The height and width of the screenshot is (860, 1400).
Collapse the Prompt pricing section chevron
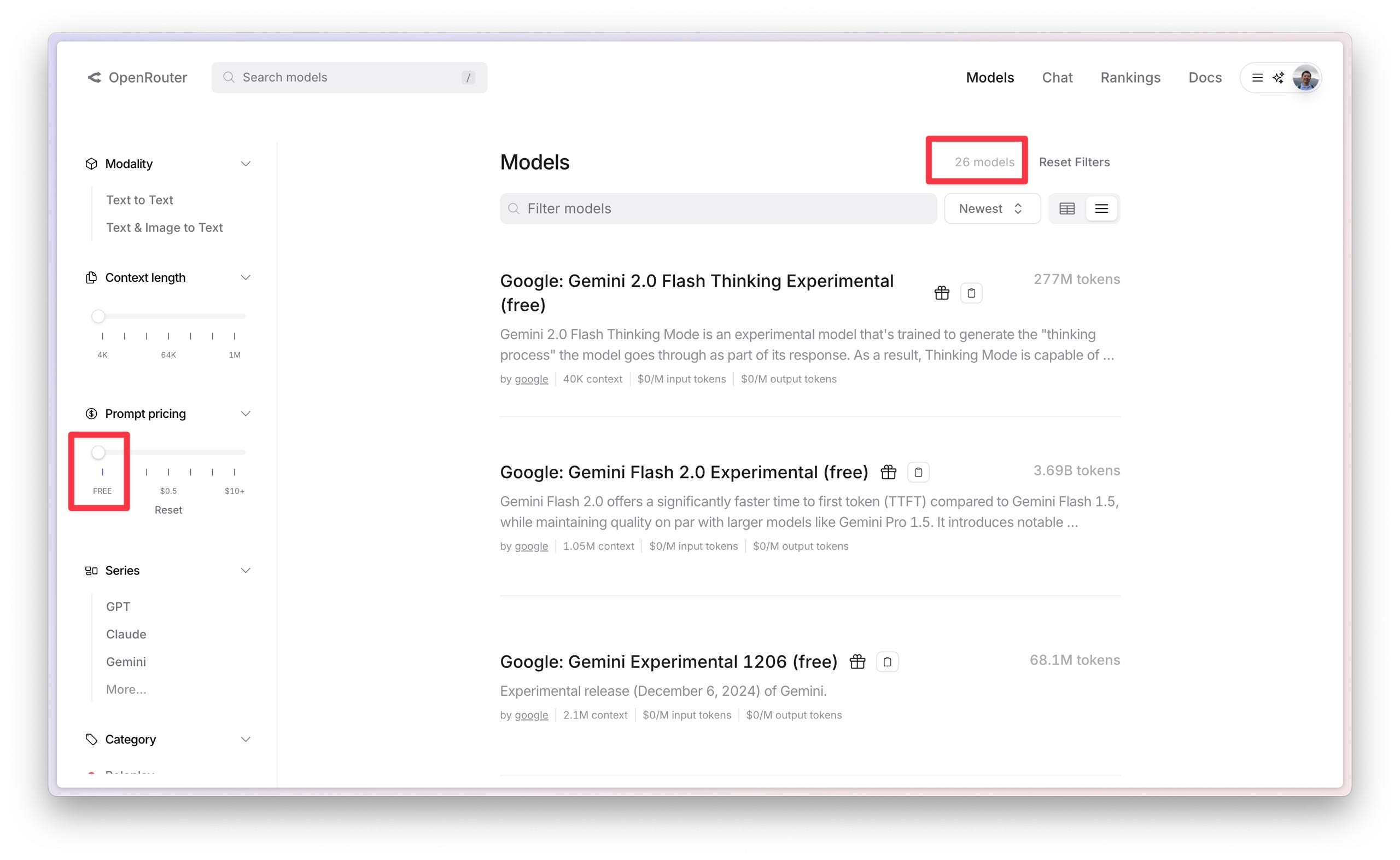click(x=246, y=414)
